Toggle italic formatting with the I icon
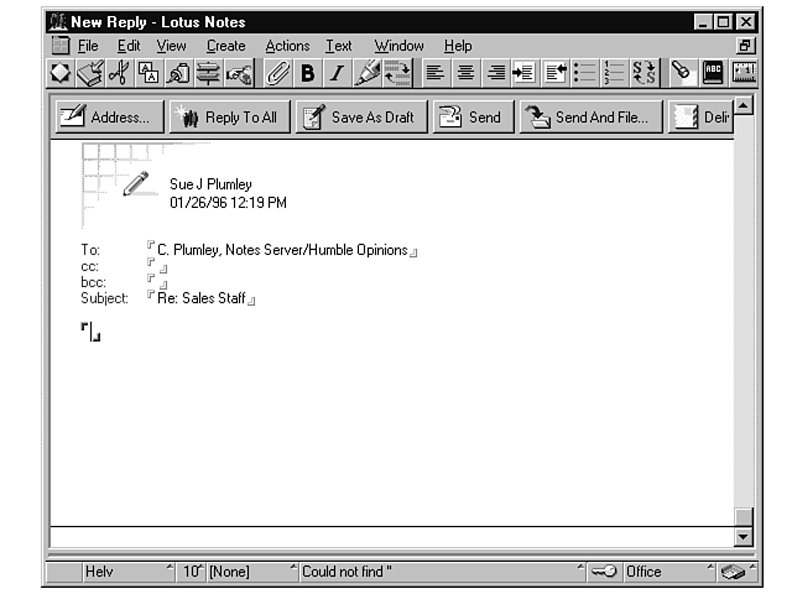 336,73
